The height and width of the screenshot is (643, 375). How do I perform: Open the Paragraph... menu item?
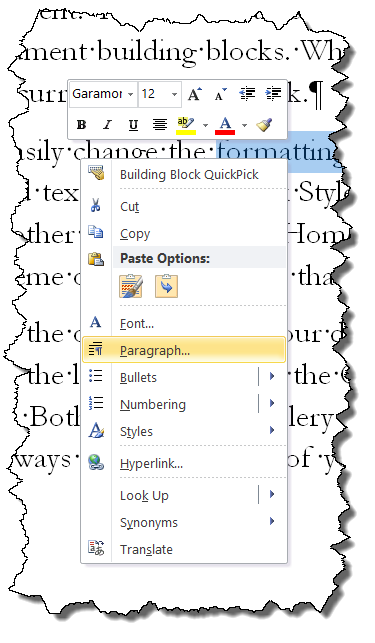tap(184, 350)
